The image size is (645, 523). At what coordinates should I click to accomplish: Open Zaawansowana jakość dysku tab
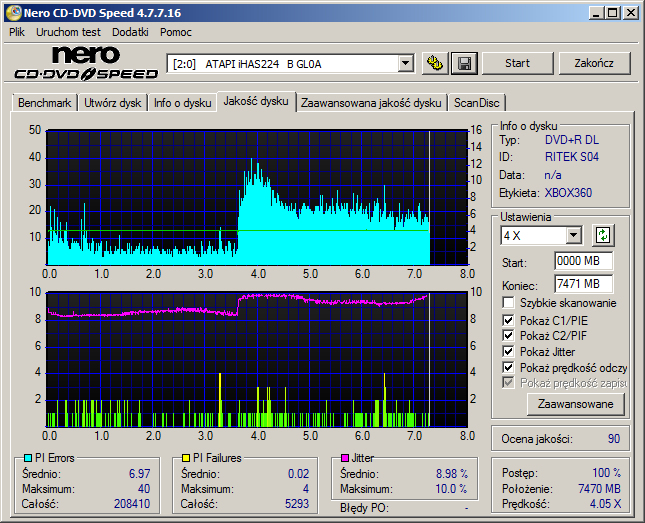tap(371, 103)
